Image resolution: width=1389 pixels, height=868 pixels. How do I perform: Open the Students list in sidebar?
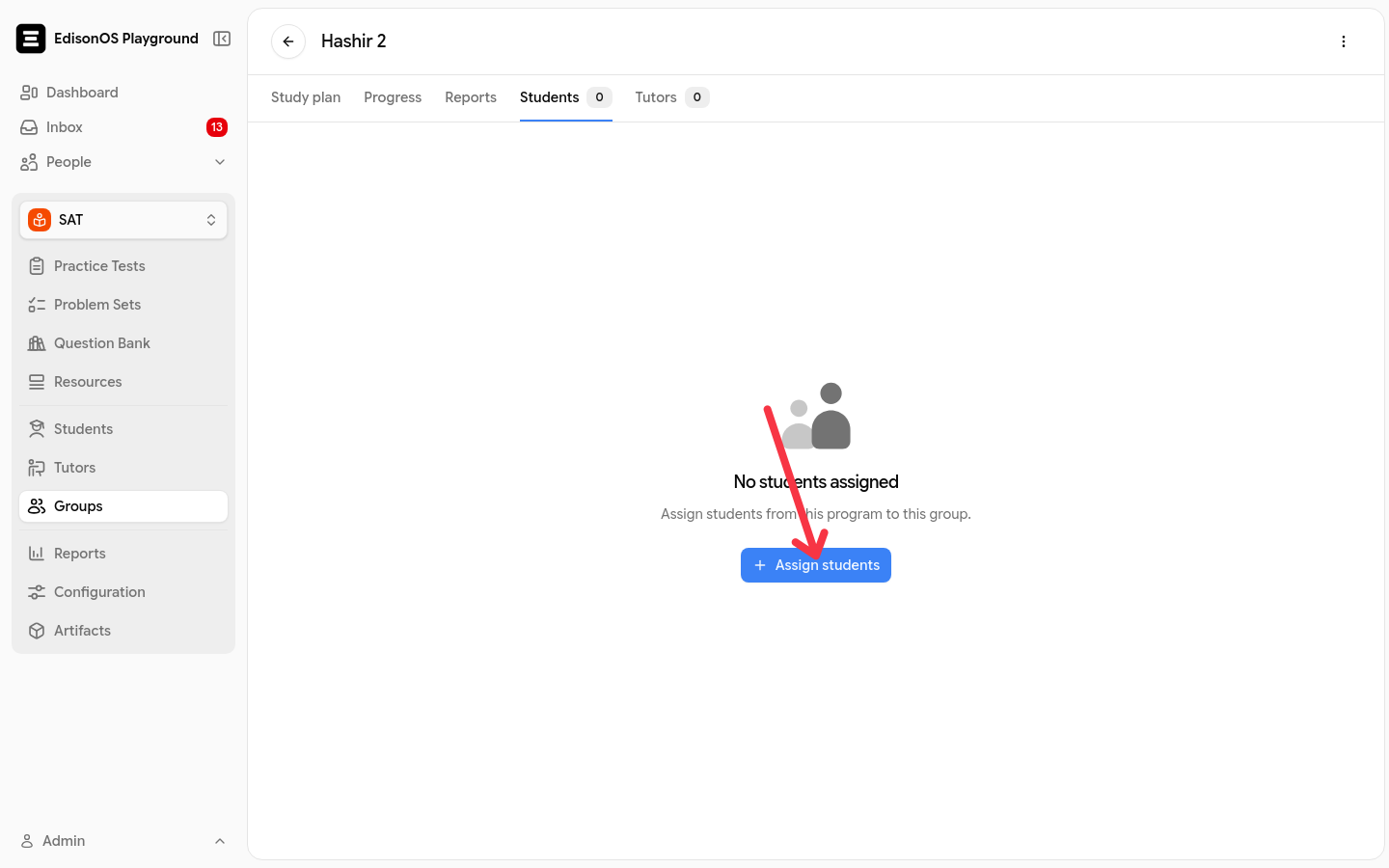(123, 429)
